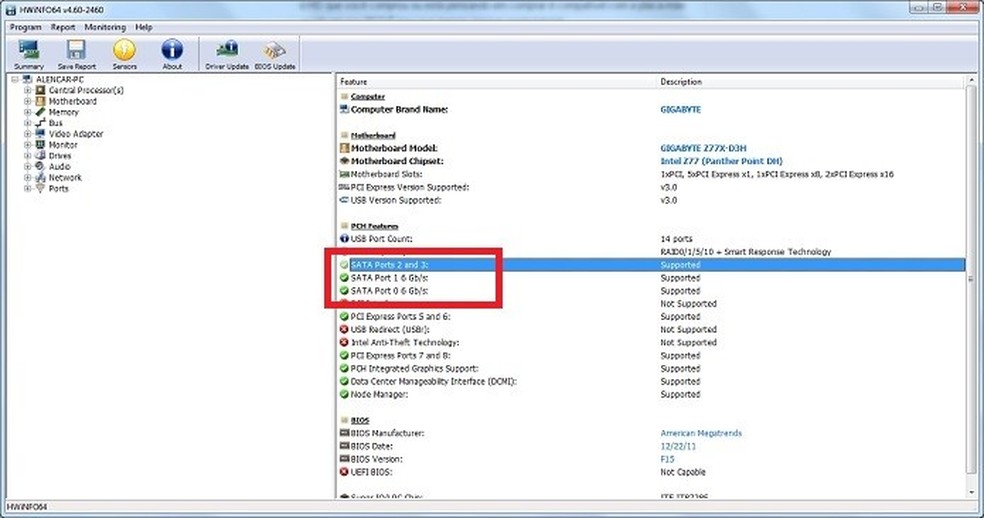Expand the Audio tree node

[27, 166]
